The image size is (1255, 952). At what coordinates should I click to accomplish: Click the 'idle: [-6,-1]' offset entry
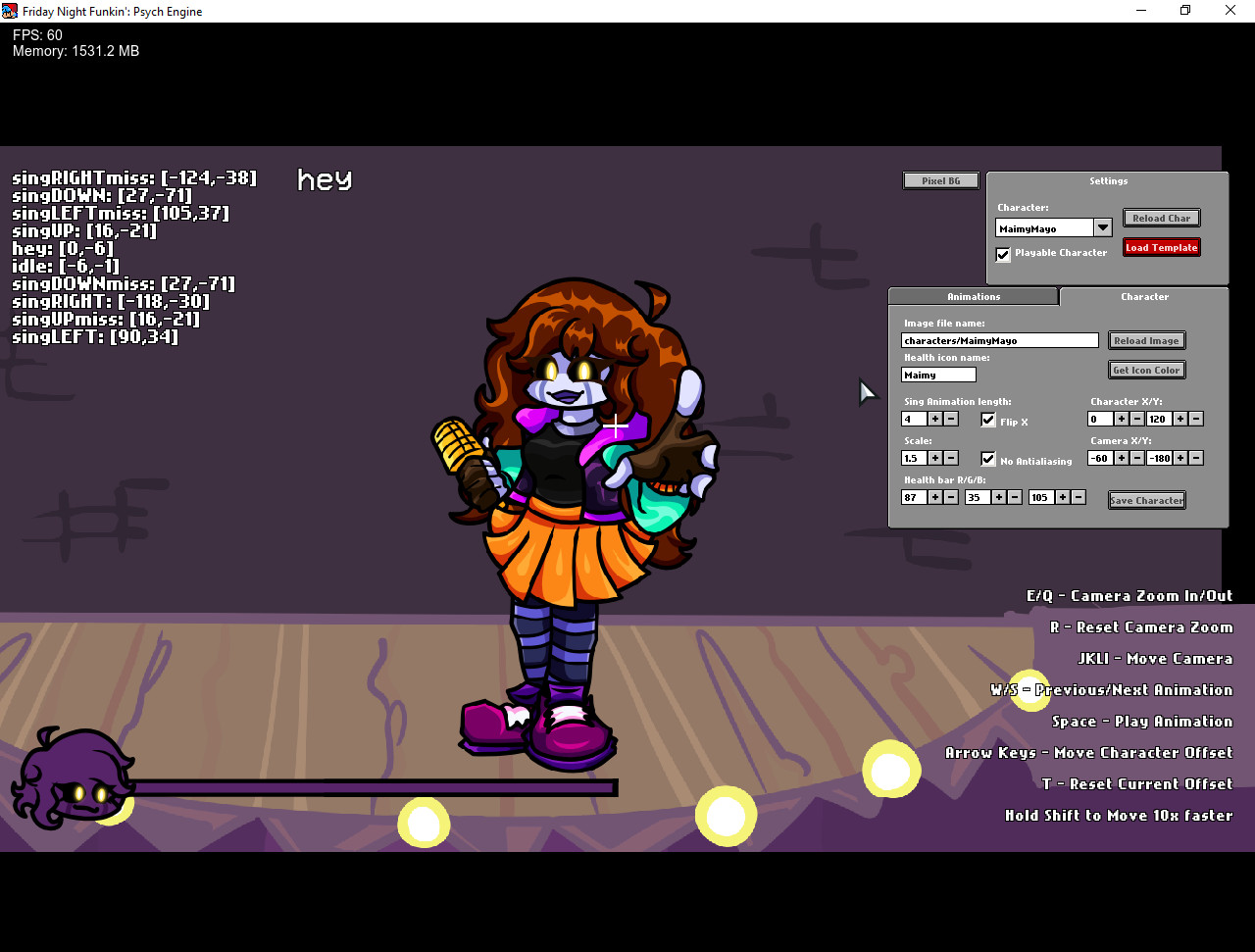(x=66, y=266)
